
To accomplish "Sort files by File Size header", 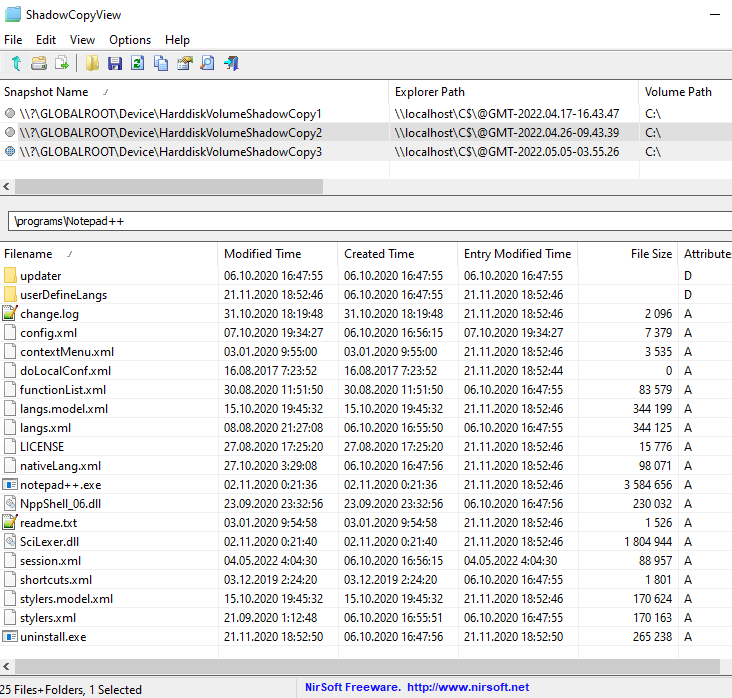I will 628,254.
